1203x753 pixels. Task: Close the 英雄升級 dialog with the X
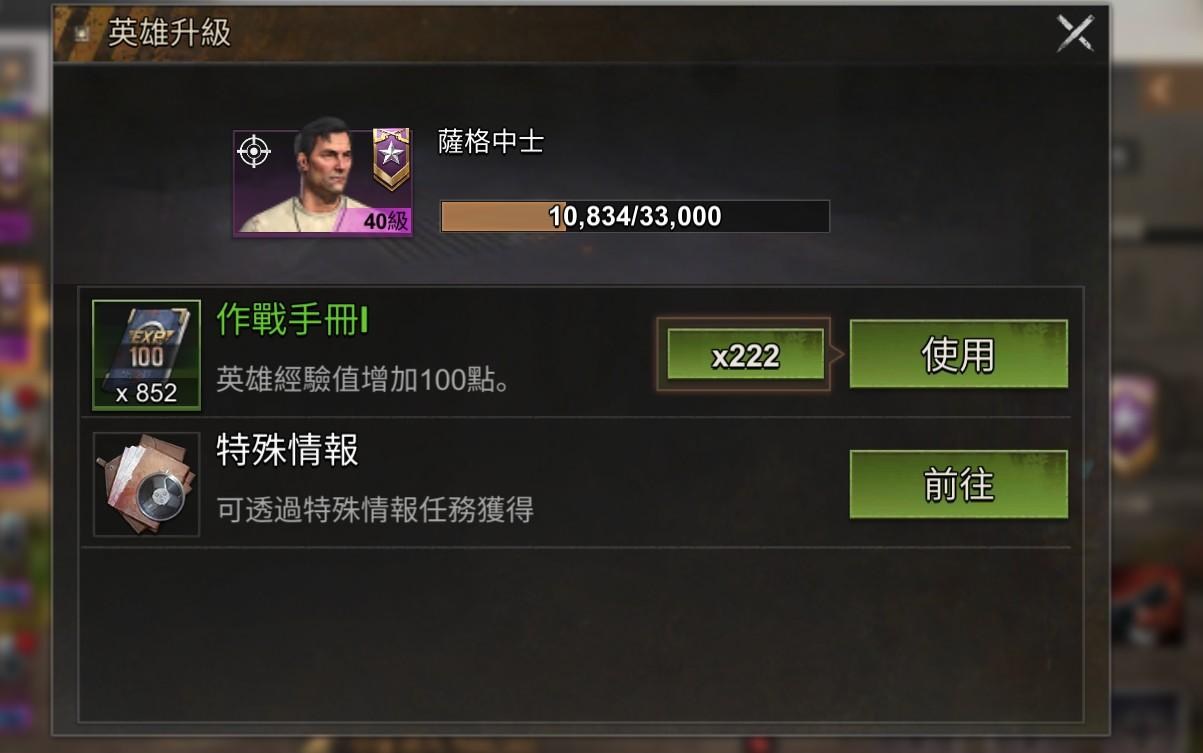coord(1076,34)
